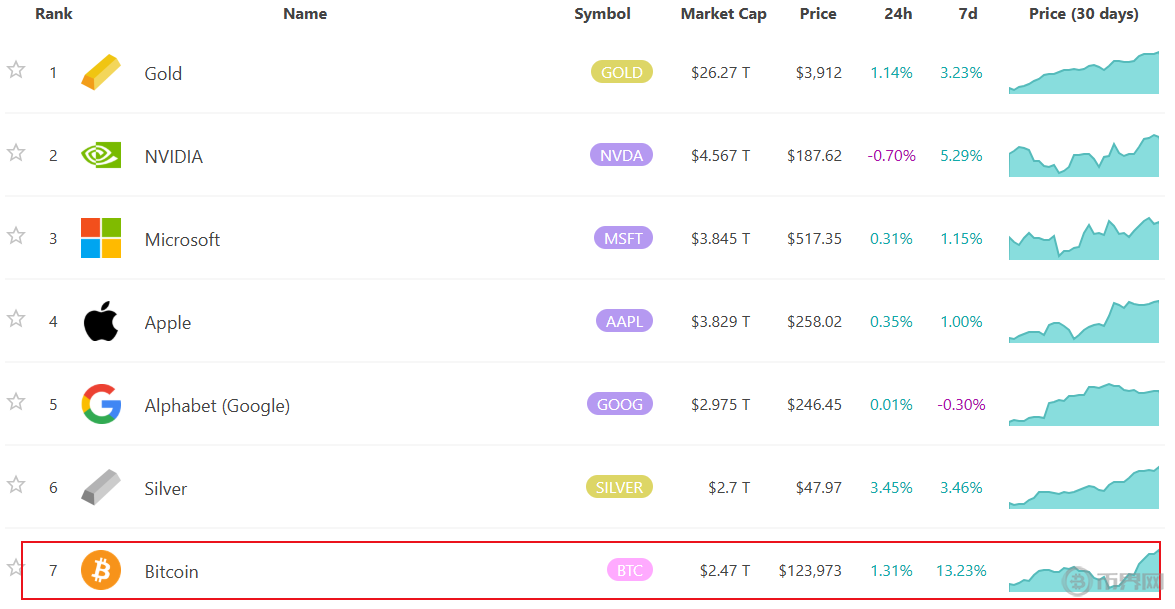Click the Microsoft logo icon
The image size is (1175, 609).
[101, 238]
